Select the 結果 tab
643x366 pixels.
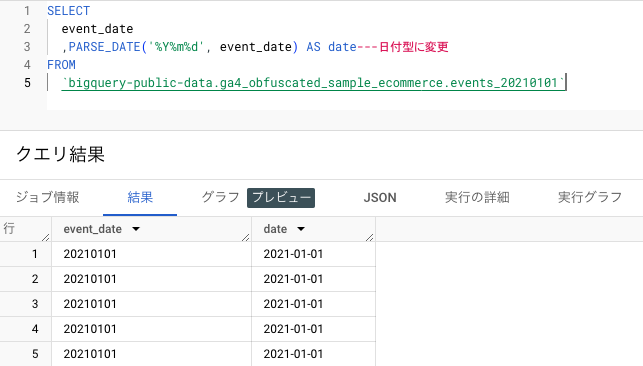pyautogui.click(x=140, y=198)
